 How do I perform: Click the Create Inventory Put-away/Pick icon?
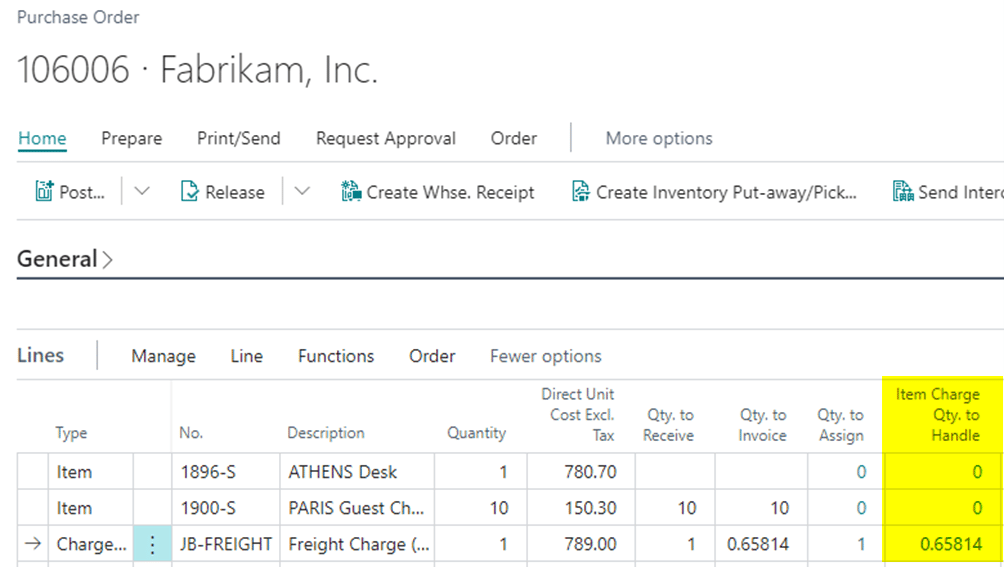tap(580, 192)
